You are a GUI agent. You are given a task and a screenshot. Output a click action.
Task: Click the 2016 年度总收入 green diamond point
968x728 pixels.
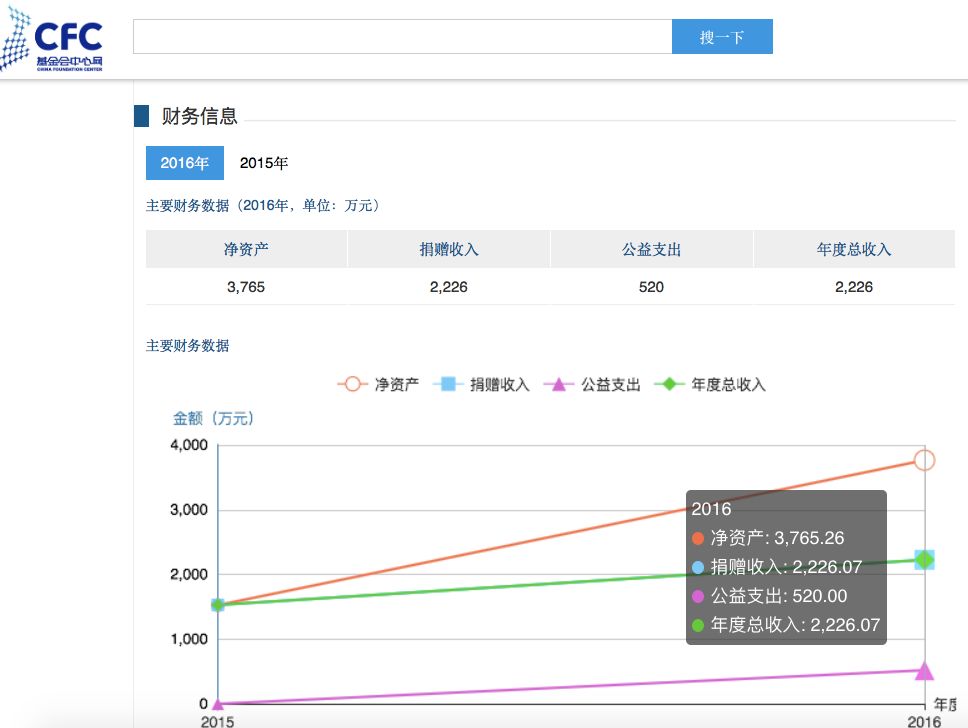(x=924, y=559)
